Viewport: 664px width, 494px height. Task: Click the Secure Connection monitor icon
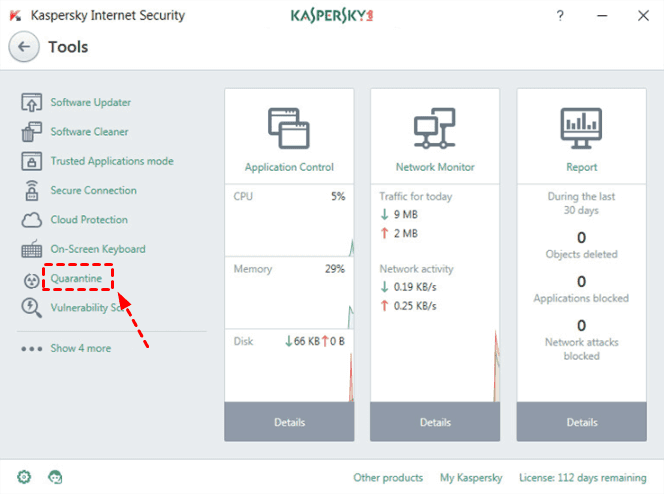tap(31, 191)
